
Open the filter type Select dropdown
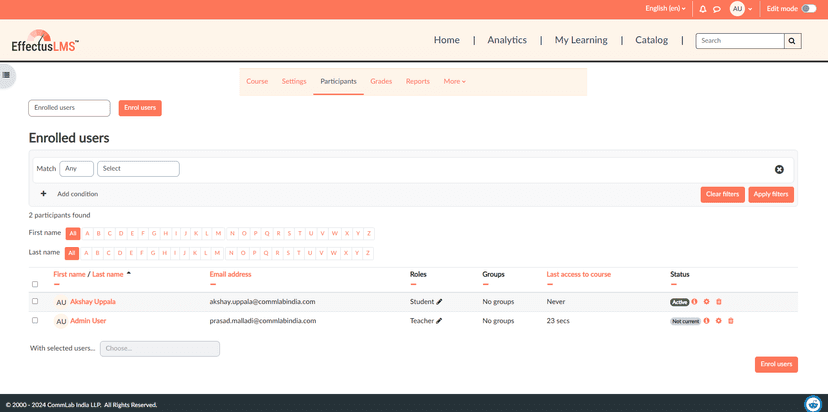pos(138,169)
